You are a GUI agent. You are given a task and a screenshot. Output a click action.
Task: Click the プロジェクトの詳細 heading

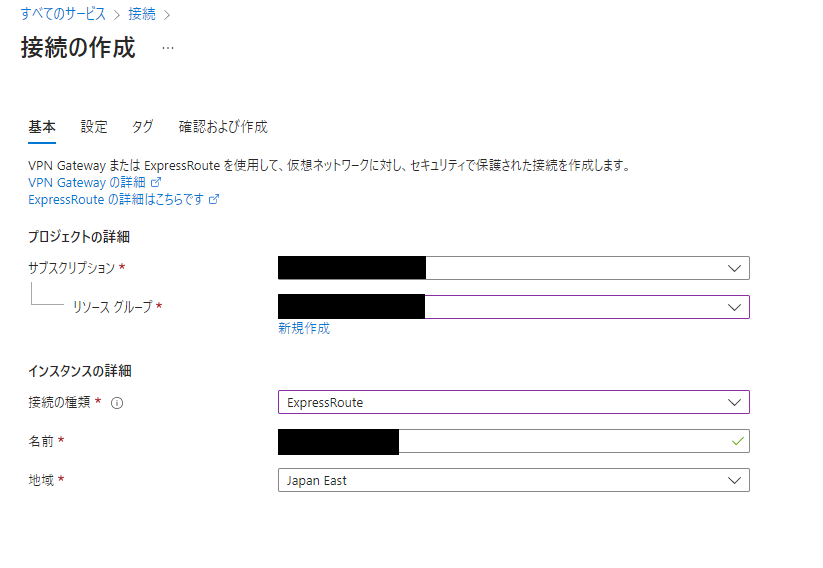(x=79, y=237)
